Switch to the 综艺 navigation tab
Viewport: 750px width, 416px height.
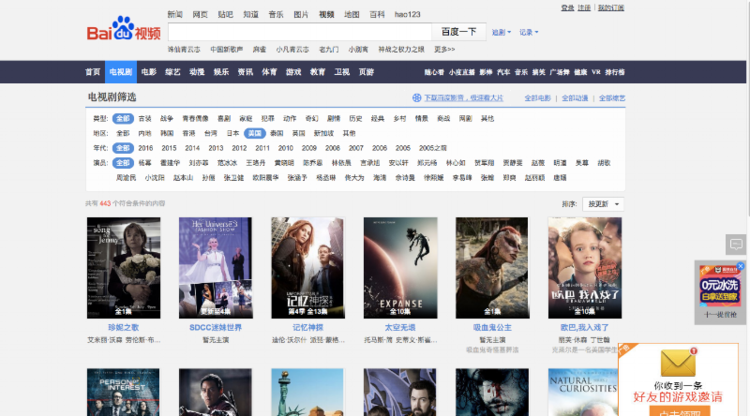tap(173, 72)
